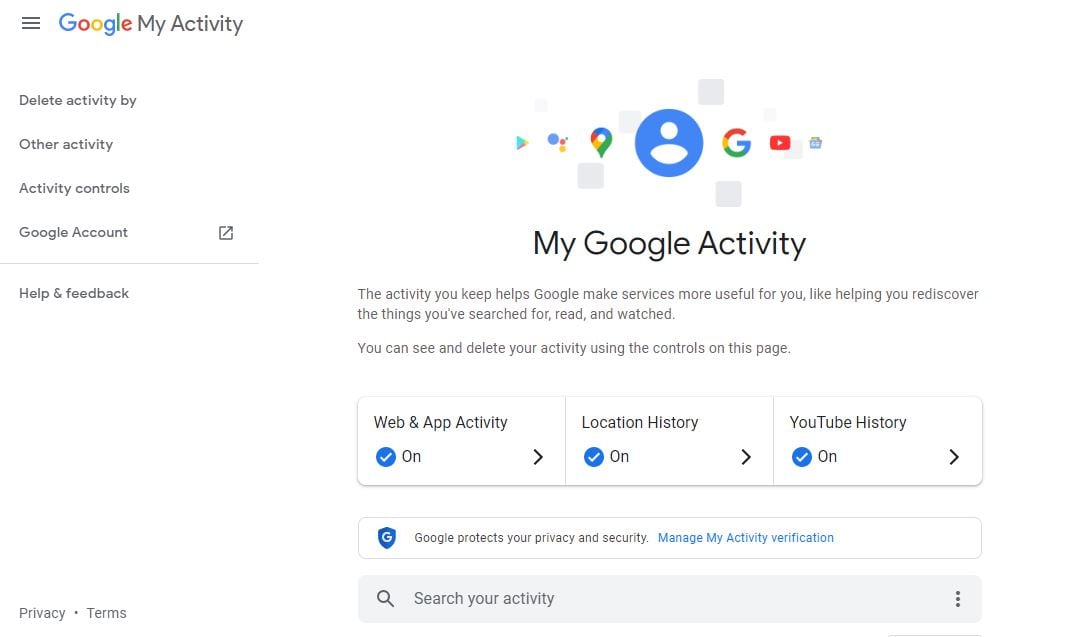Open search bar three-dot options menu
This screenshot has height=637, width=1073.
pos(957,599)
